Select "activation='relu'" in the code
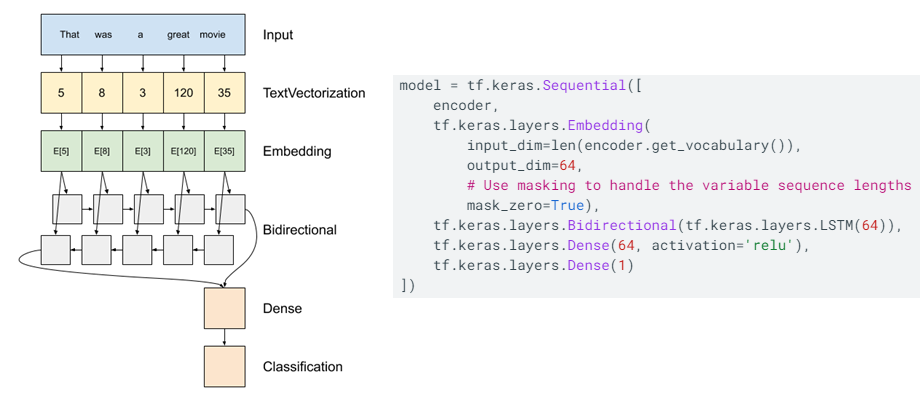The image size is (920, 396). coord(722,246)
